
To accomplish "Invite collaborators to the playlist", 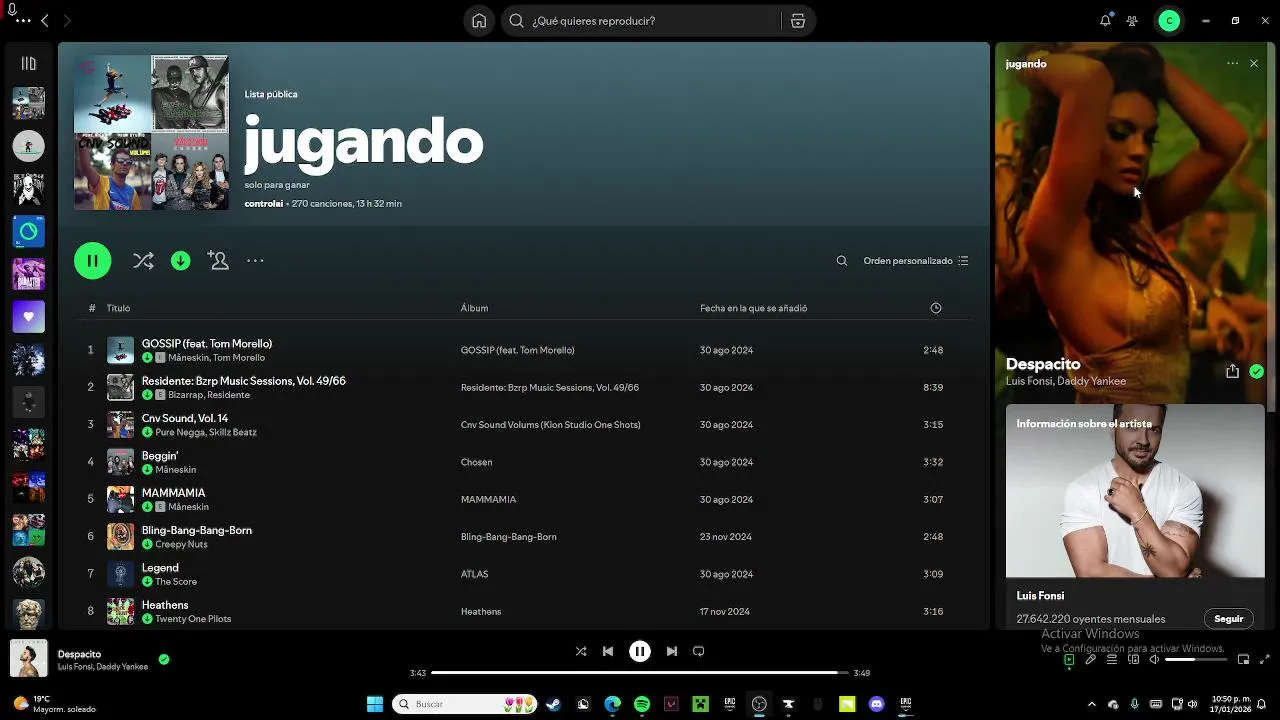I will (x=218, y=261).
